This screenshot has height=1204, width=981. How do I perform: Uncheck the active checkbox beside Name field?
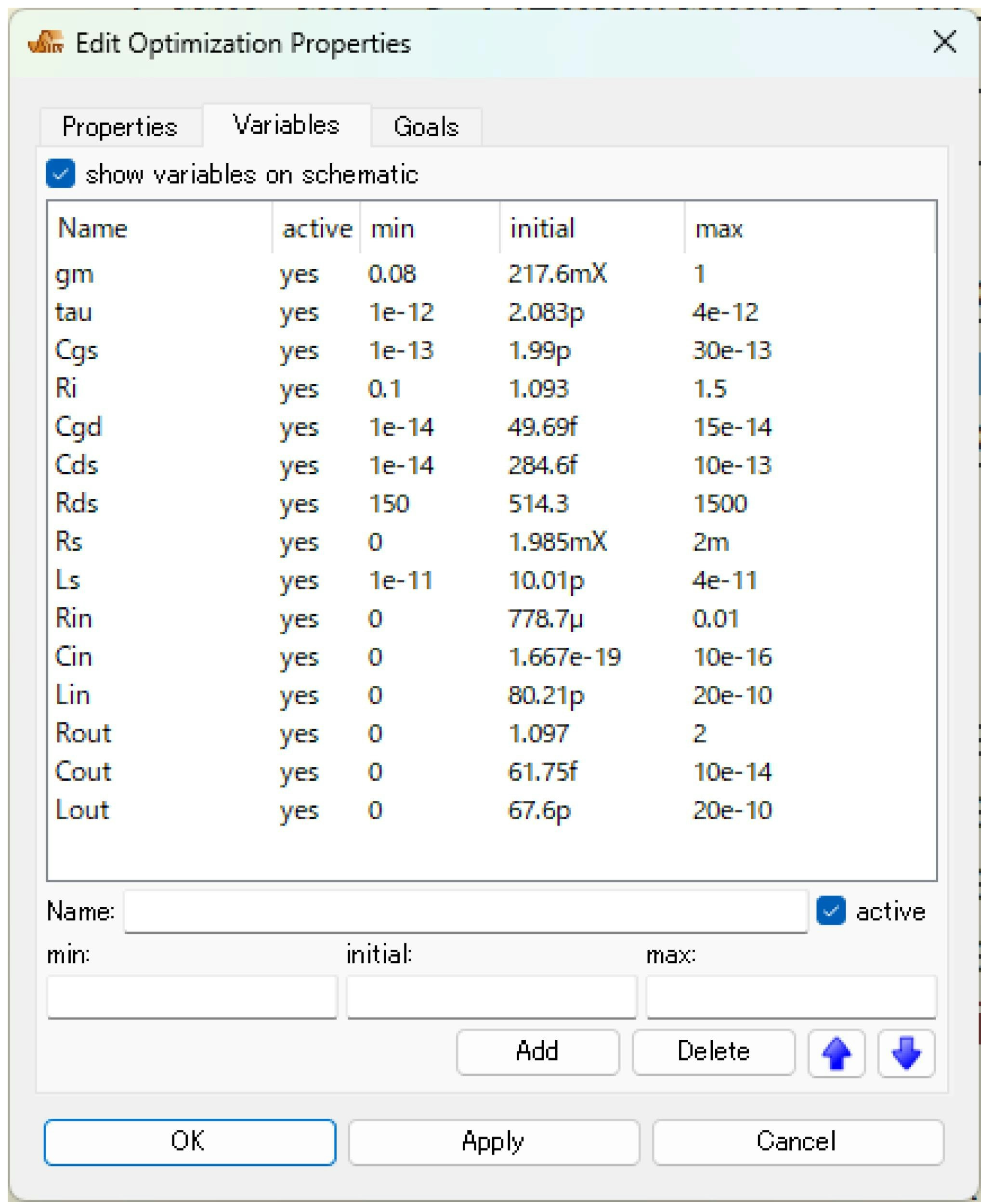click(830, 911)
